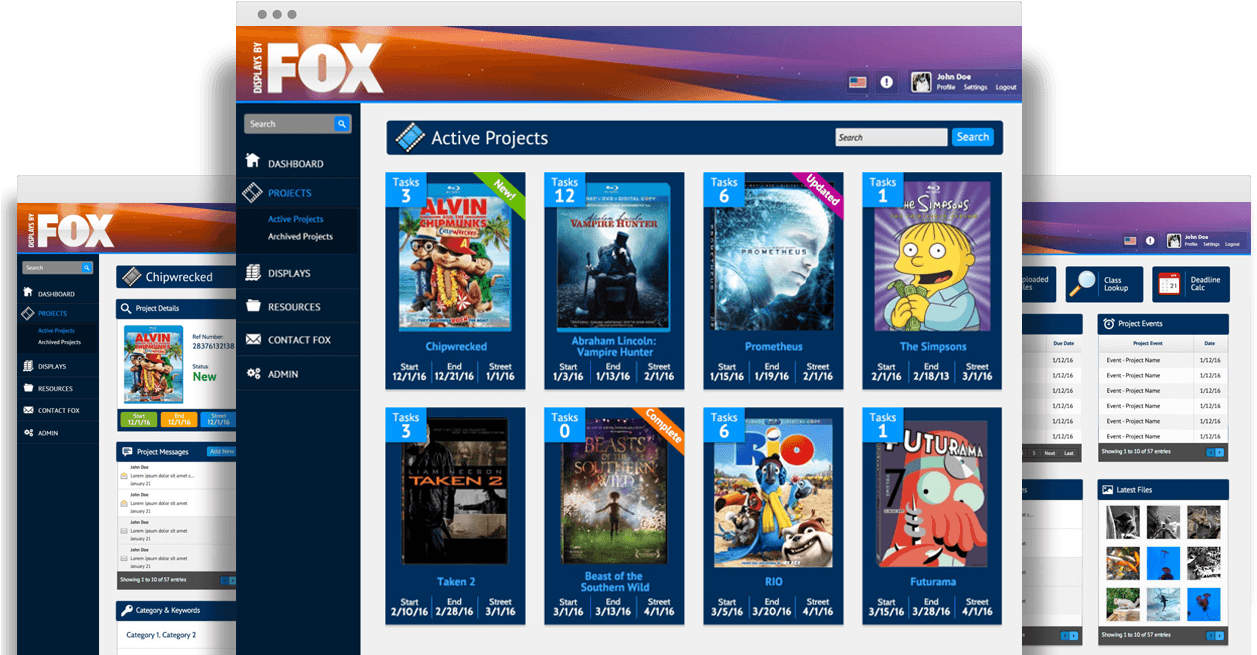This screenshot has width=1257, height=655.
Task: Click the 'Tasks 12' badge on Abraham Lincoln card
Action: 565,189
